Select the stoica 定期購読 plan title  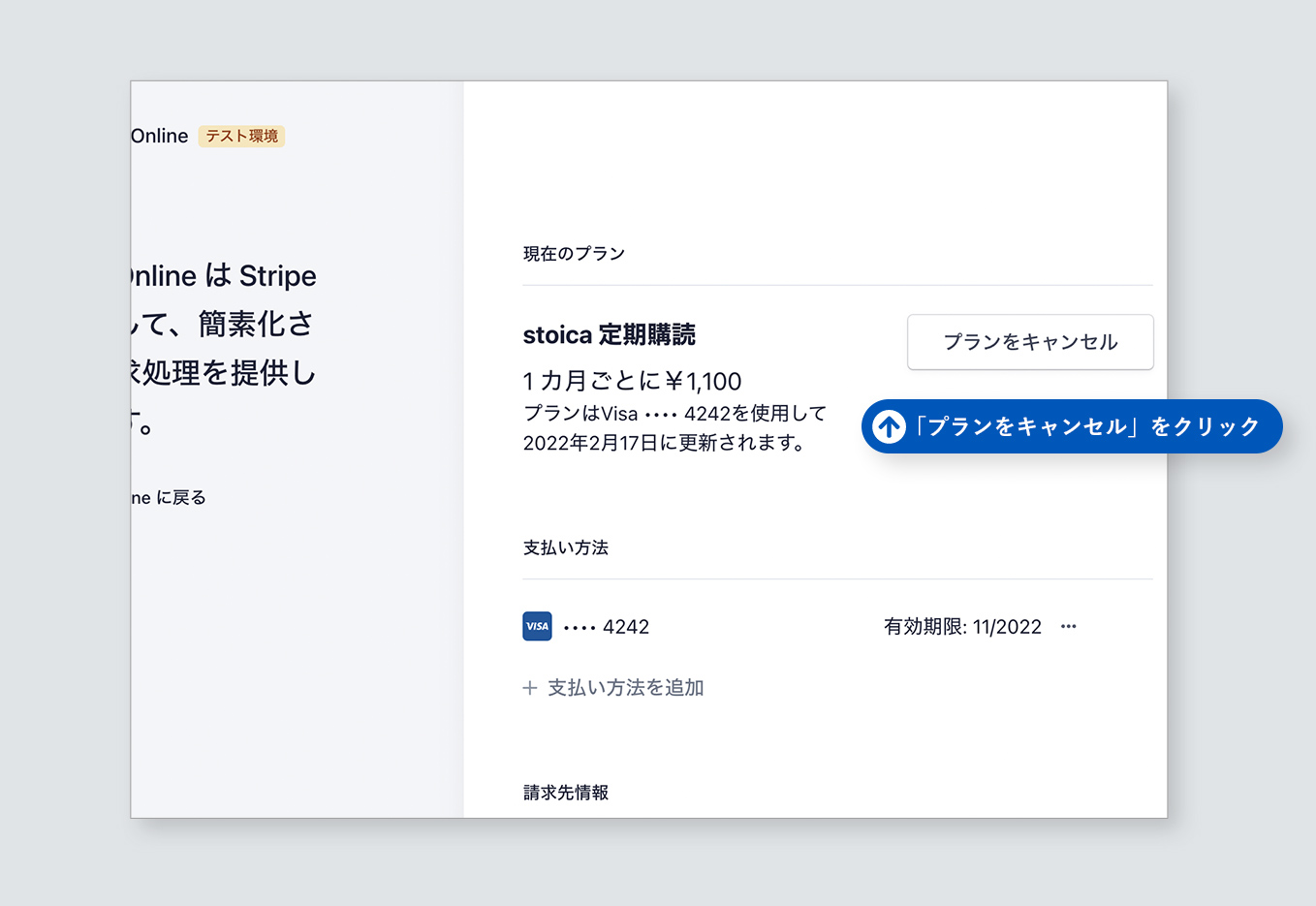click(609, 335)
